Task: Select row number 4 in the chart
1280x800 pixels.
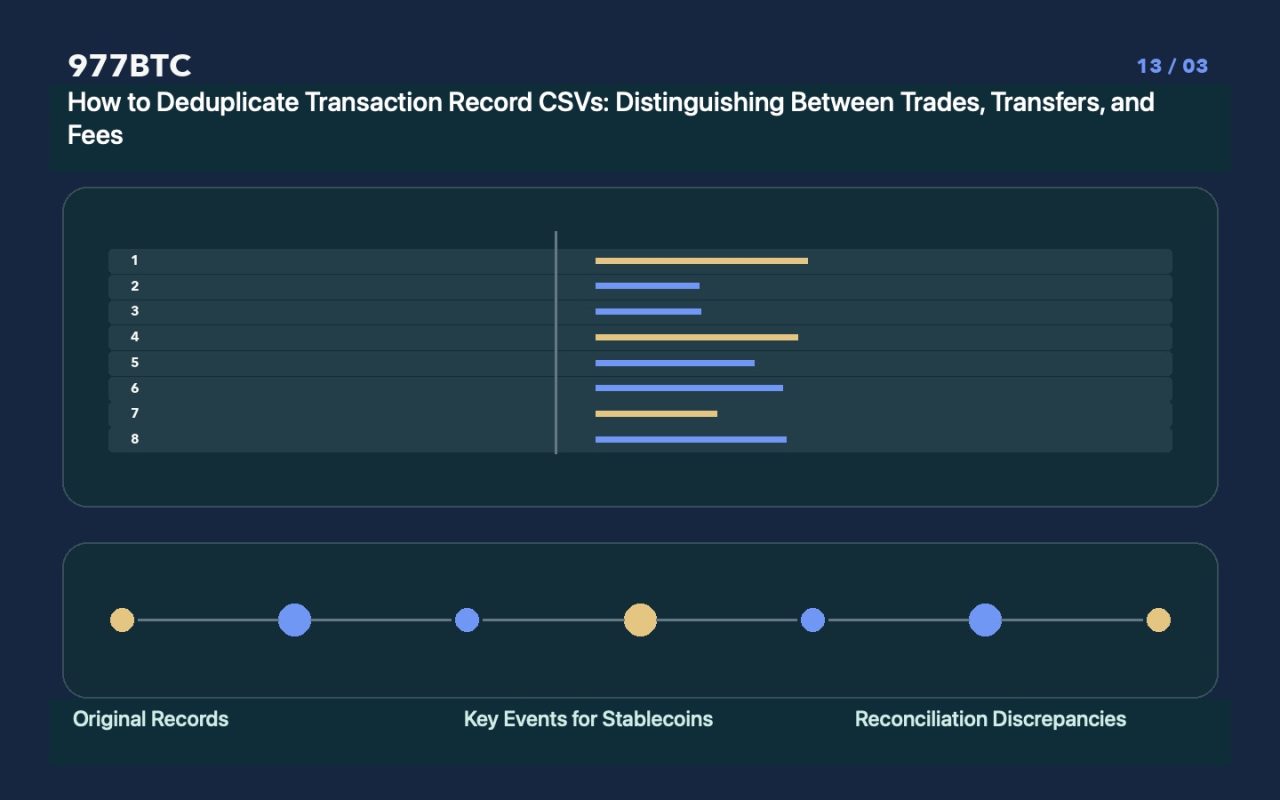Action: click(x=640, y=337)
